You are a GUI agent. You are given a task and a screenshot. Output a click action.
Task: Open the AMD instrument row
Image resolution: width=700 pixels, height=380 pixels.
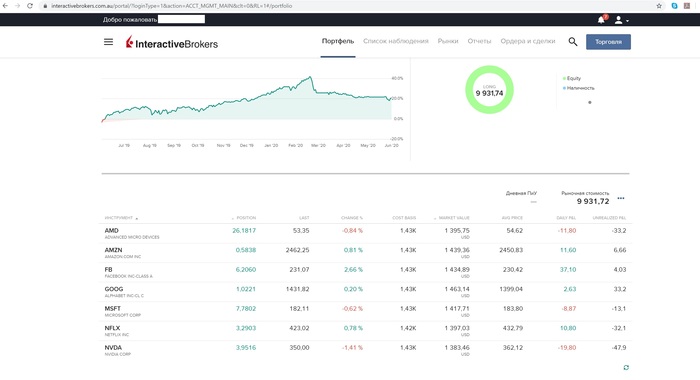point(365,234)
